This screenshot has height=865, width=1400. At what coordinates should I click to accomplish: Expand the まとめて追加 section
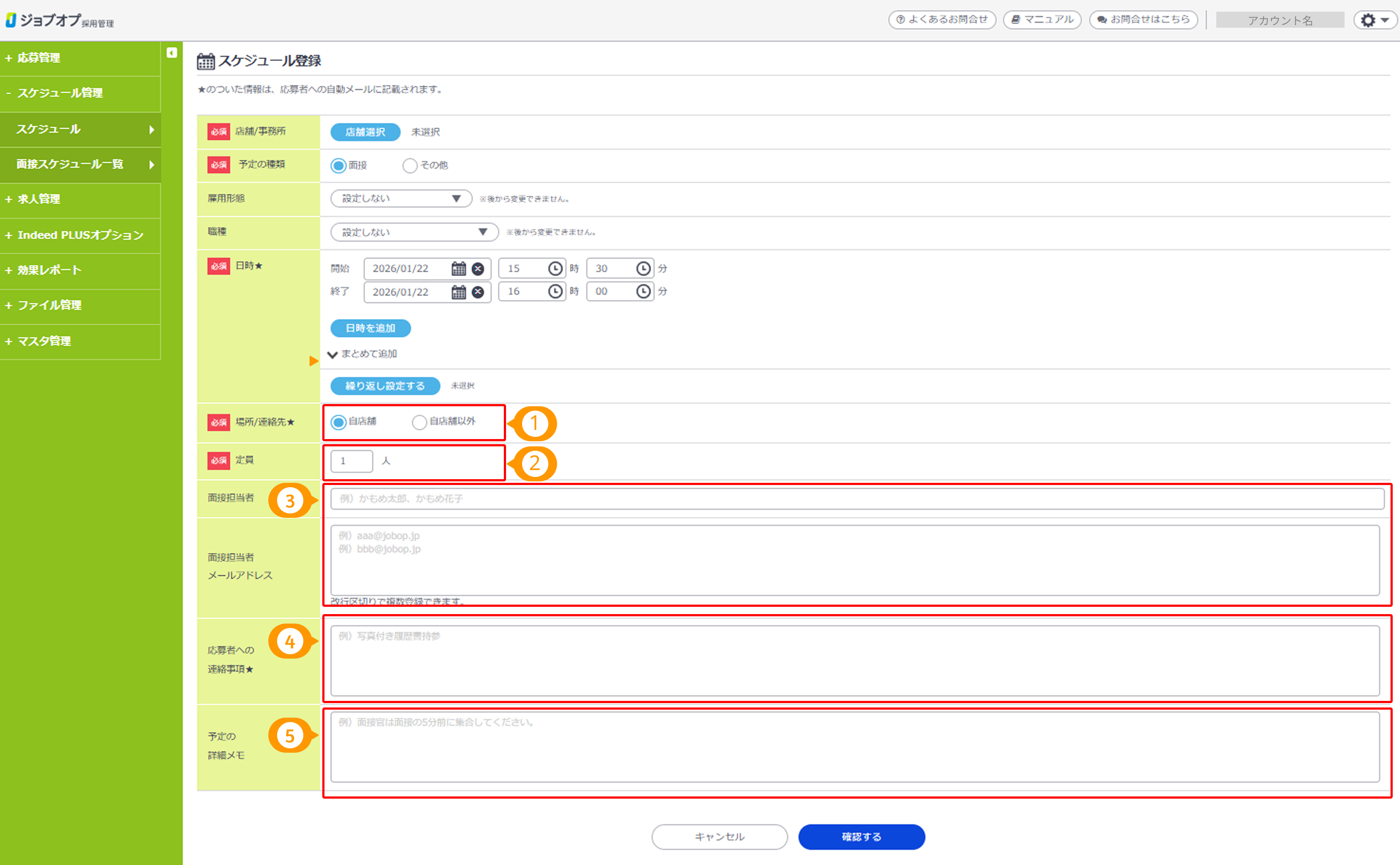point(363,354)
